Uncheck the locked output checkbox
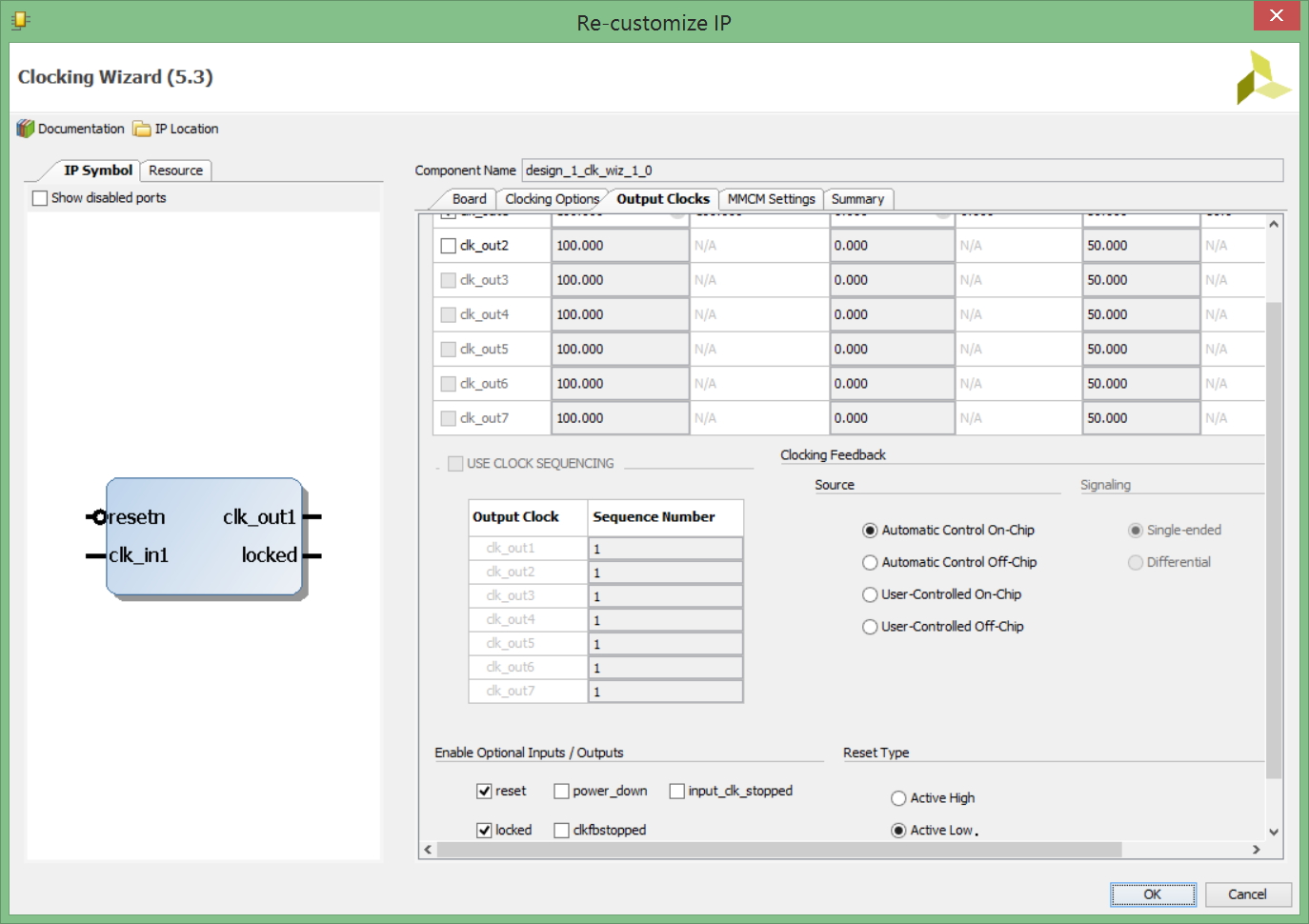Viewport: 1309px width, 924px height. click(x=484, y=831)
